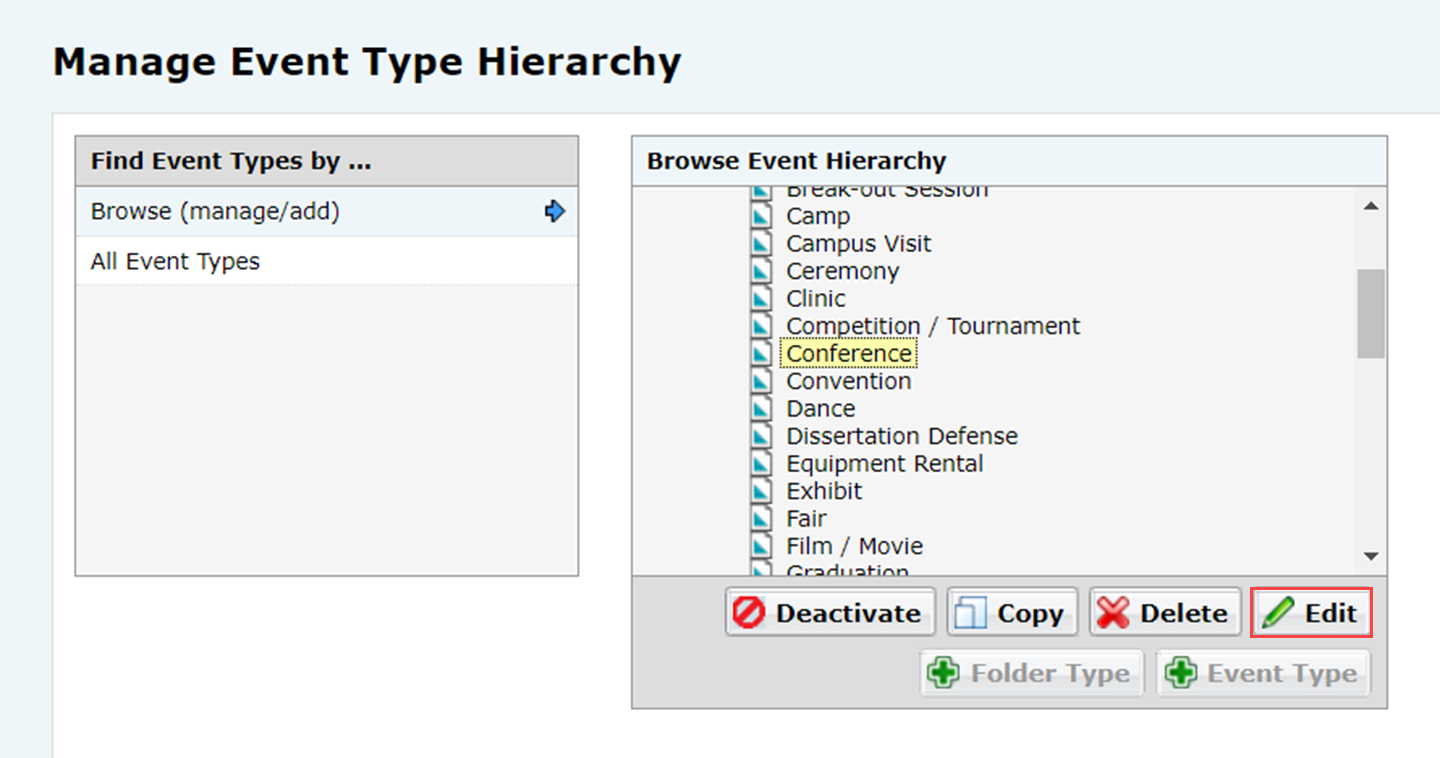This screenshot has height=758, width=1440.
Task: Edit the selected event type
Action: tap(1310, 613)
